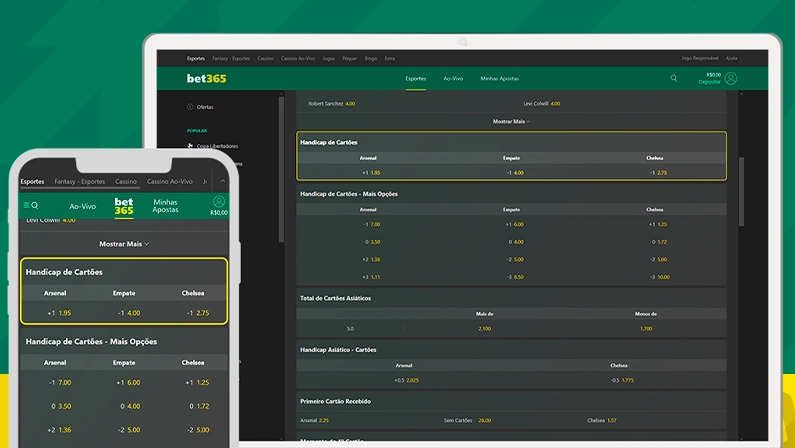
Task: Select Arsenal -1 7.00 on the laptop
Action: coord(371,224)
